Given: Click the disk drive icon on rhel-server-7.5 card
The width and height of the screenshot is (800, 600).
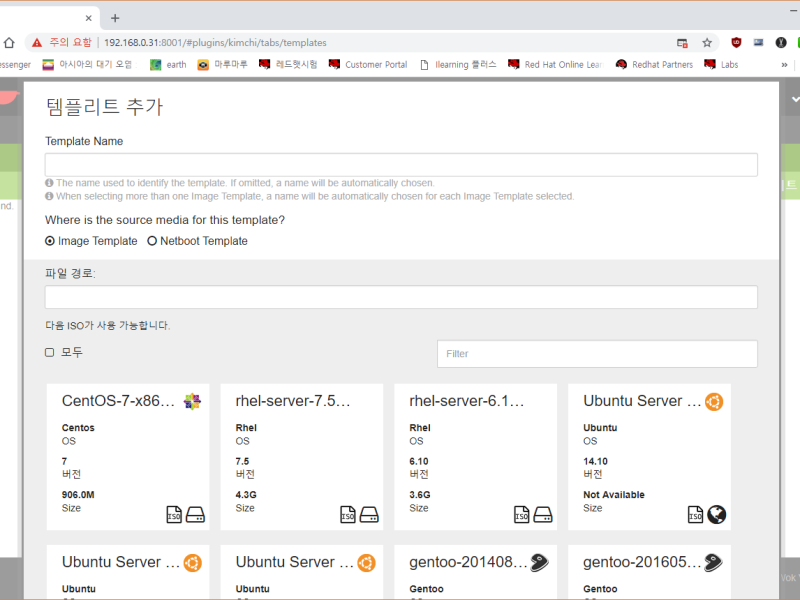Looking at the screenshot, I should tap(369, 514).
